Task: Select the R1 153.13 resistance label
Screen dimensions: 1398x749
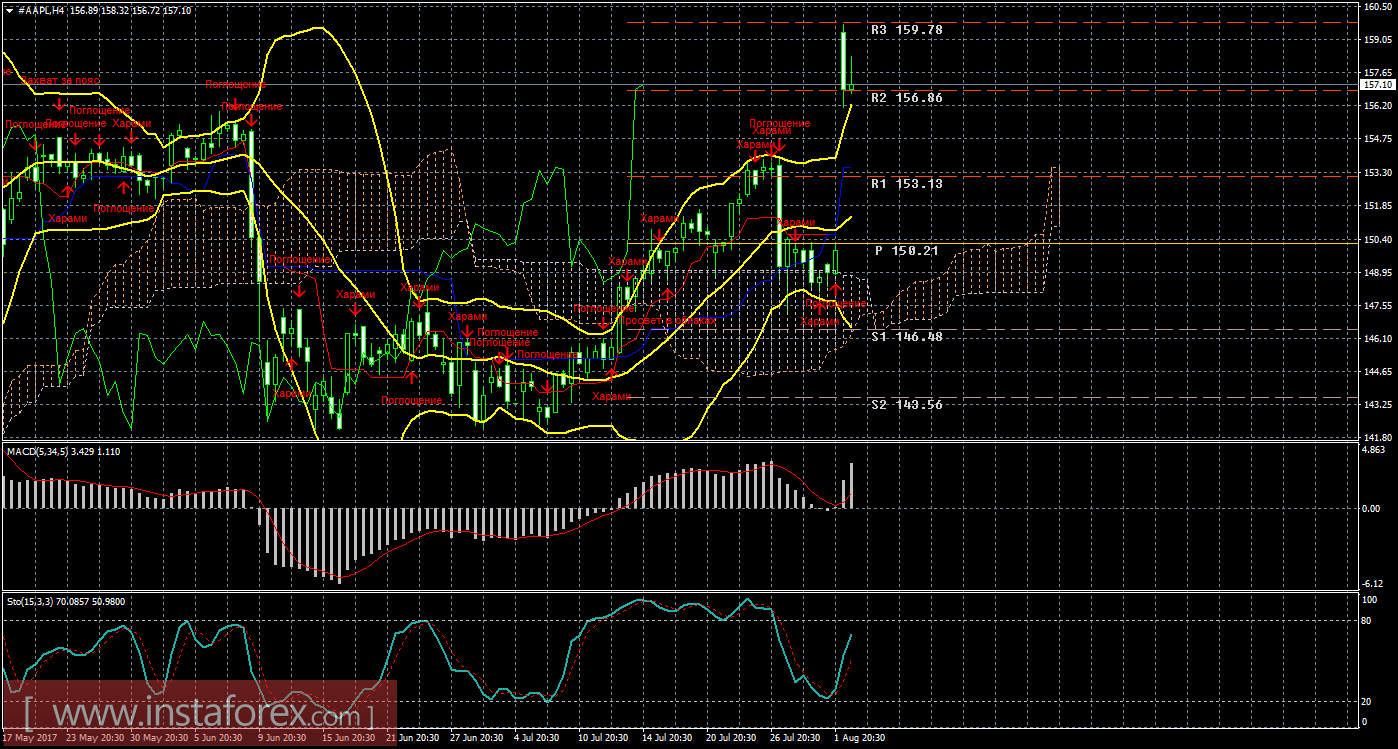Action: point(906,184)
